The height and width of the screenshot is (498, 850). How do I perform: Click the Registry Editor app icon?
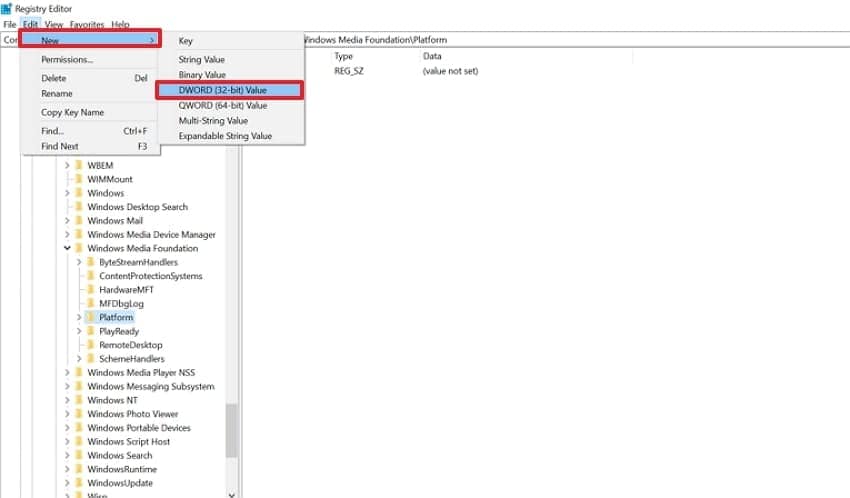click(7, 9)
